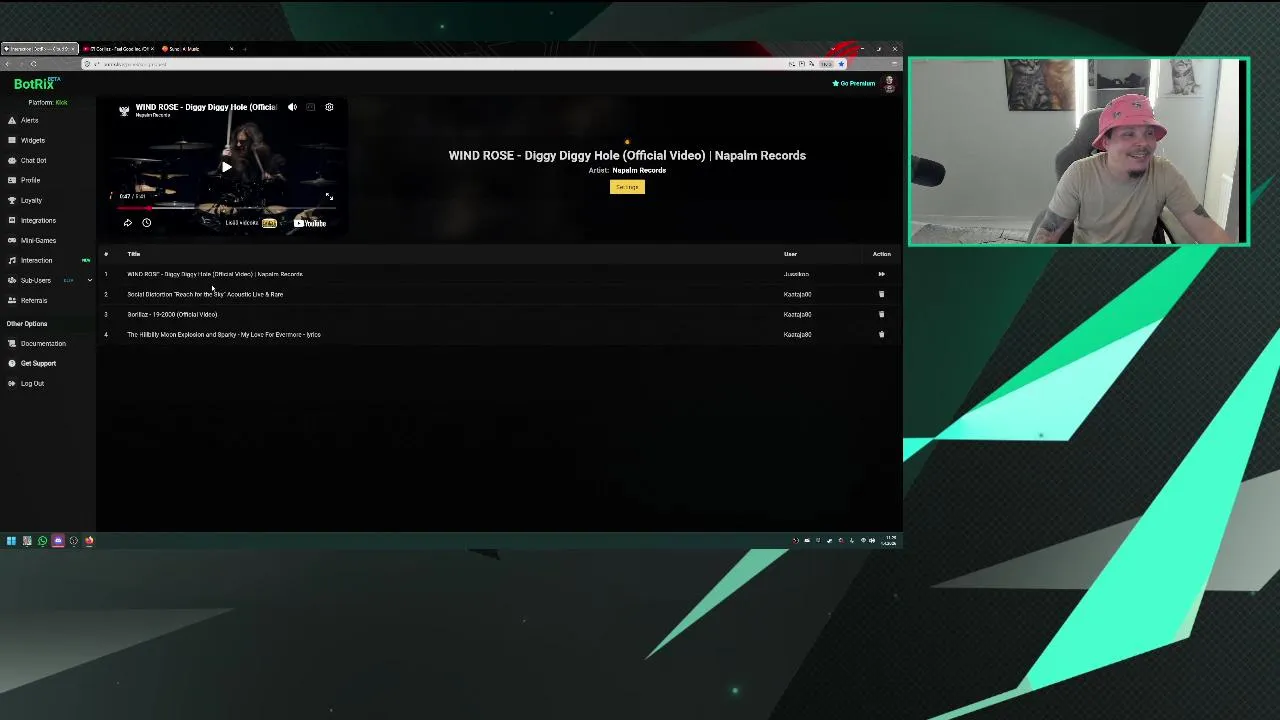Open the Widgets sidebar section
The height and width of the screenshot is (720, 1280).
pyautogui.click(x=32, y=140)
